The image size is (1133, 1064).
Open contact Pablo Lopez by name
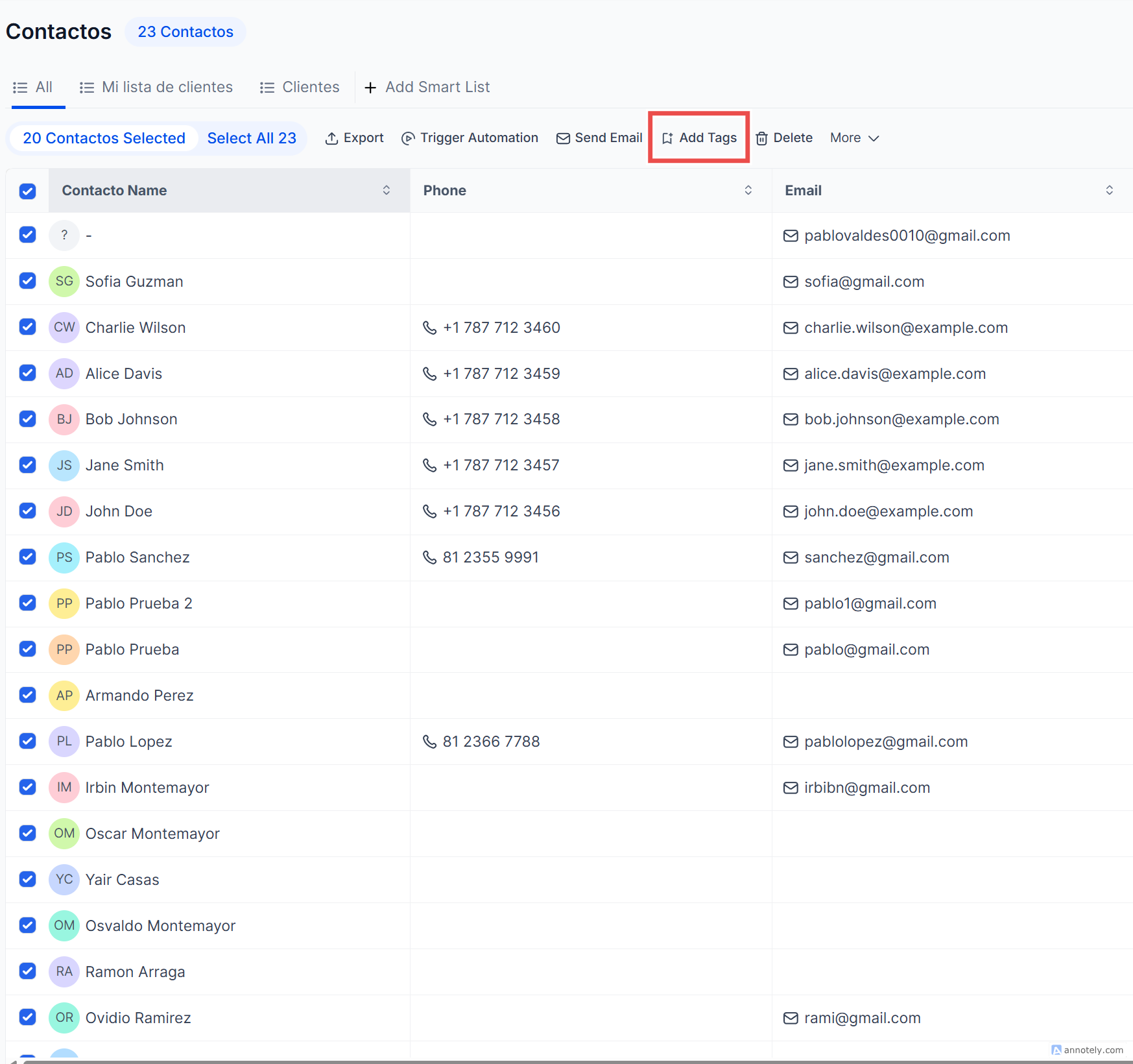[128, 742]
